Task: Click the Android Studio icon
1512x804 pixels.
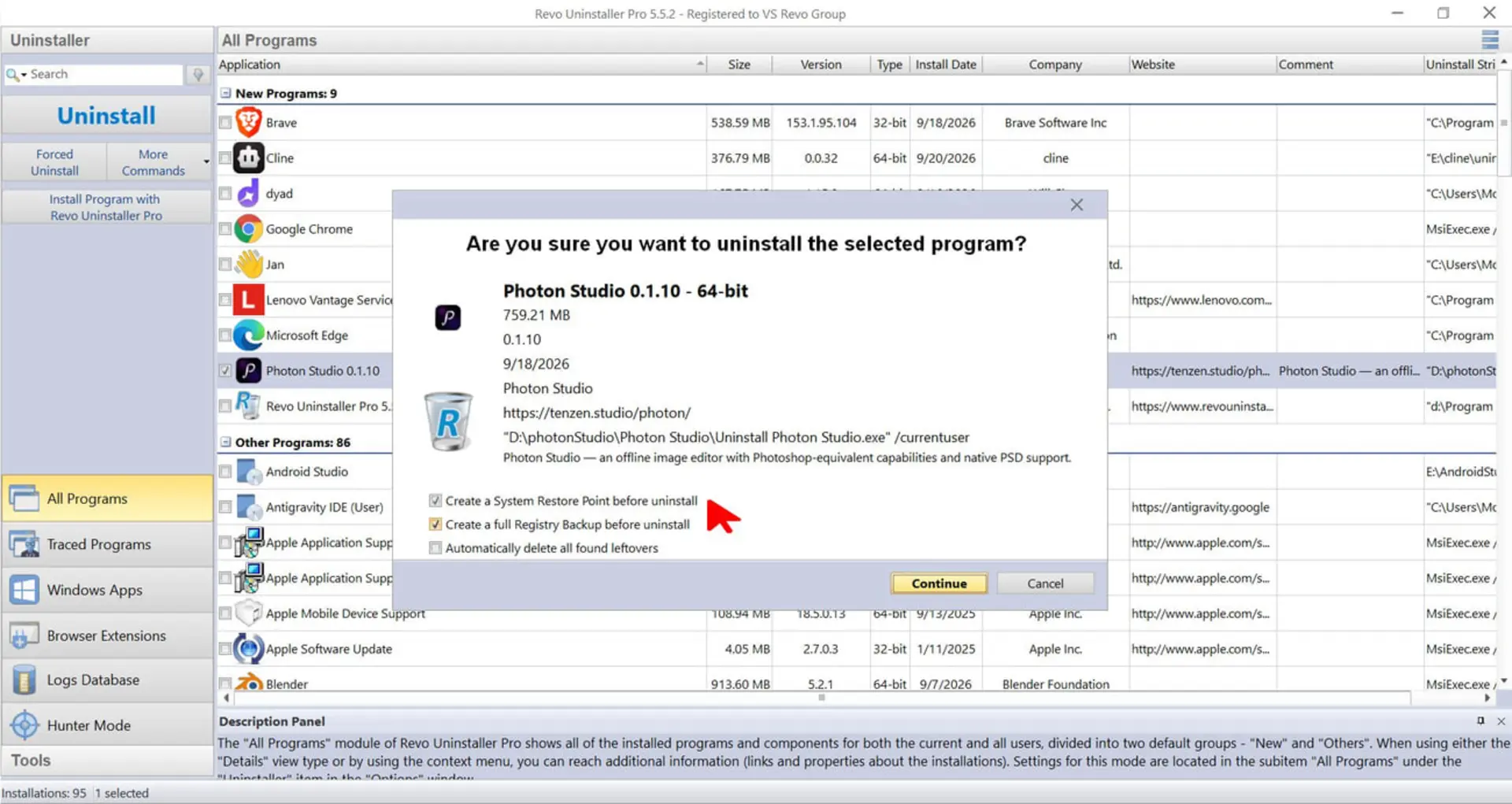Action: point(249,472)
